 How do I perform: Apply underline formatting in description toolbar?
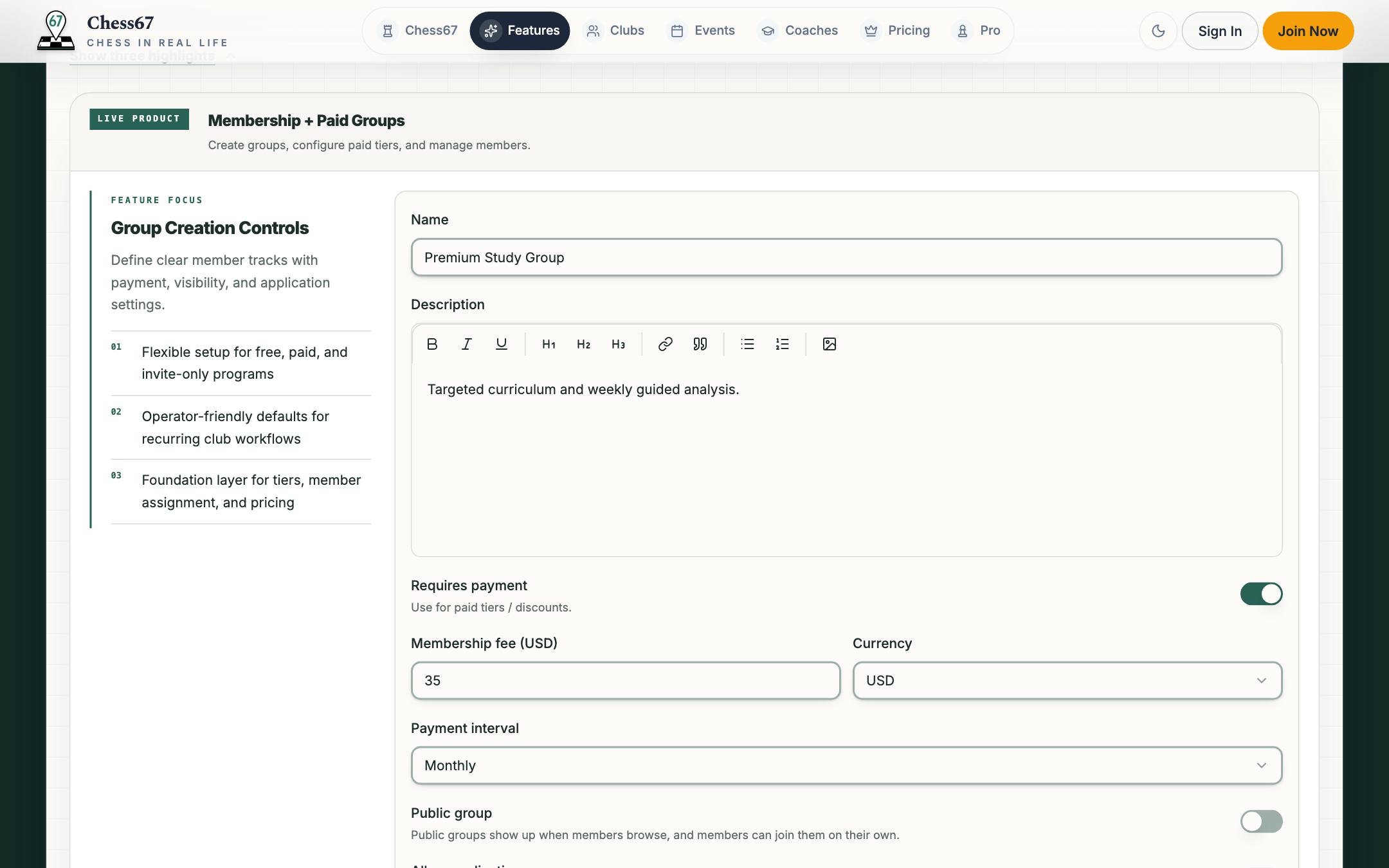click(x=502, y=344)
